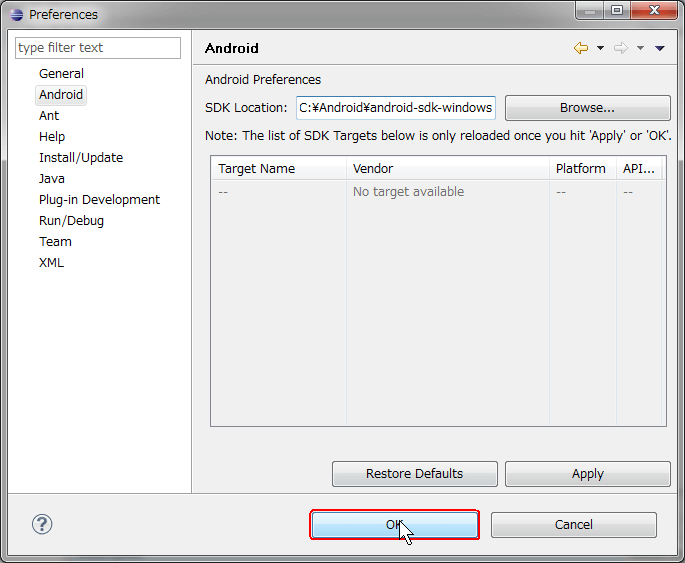Click the Platform column header
This screenshot has width=685, height=563.
[x=583, y=169]
